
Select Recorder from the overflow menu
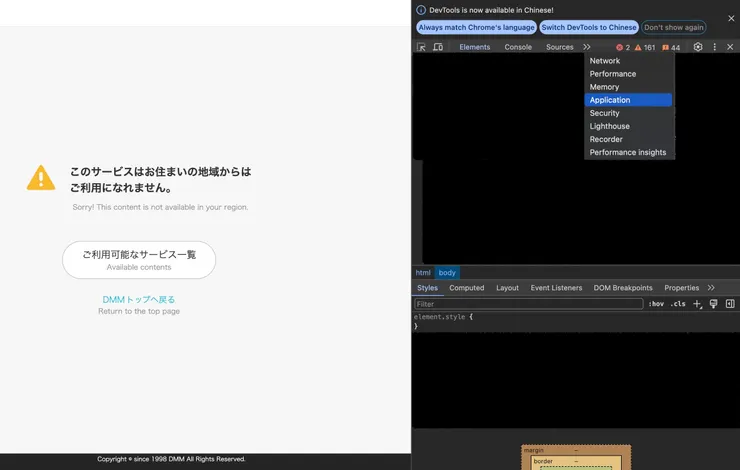628,139
